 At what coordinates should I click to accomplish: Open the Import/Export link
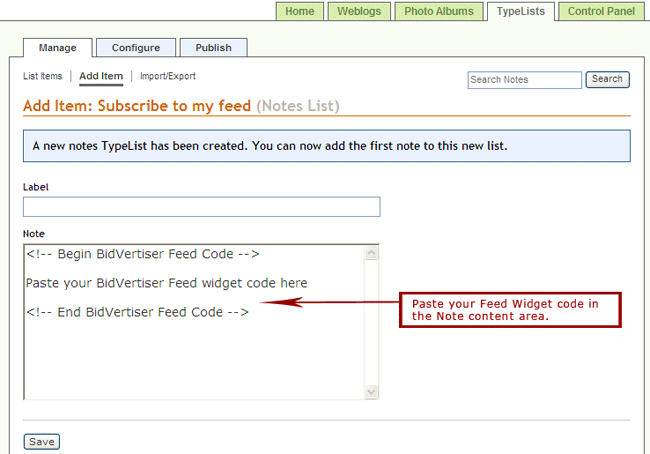pyautogui.click(x=167, y=76)
